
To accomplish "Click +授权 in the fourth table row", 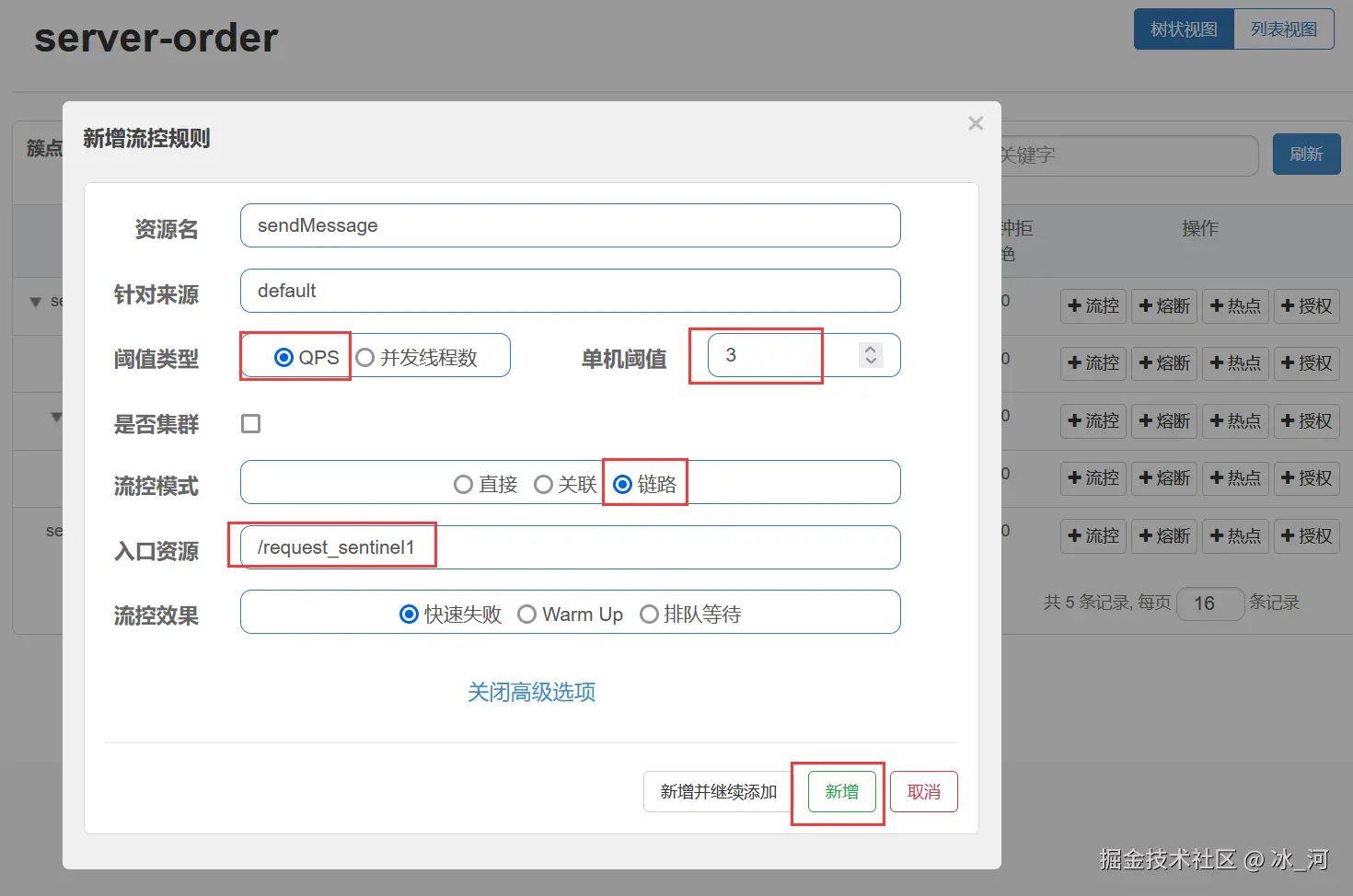I will tap(1306, 478).
